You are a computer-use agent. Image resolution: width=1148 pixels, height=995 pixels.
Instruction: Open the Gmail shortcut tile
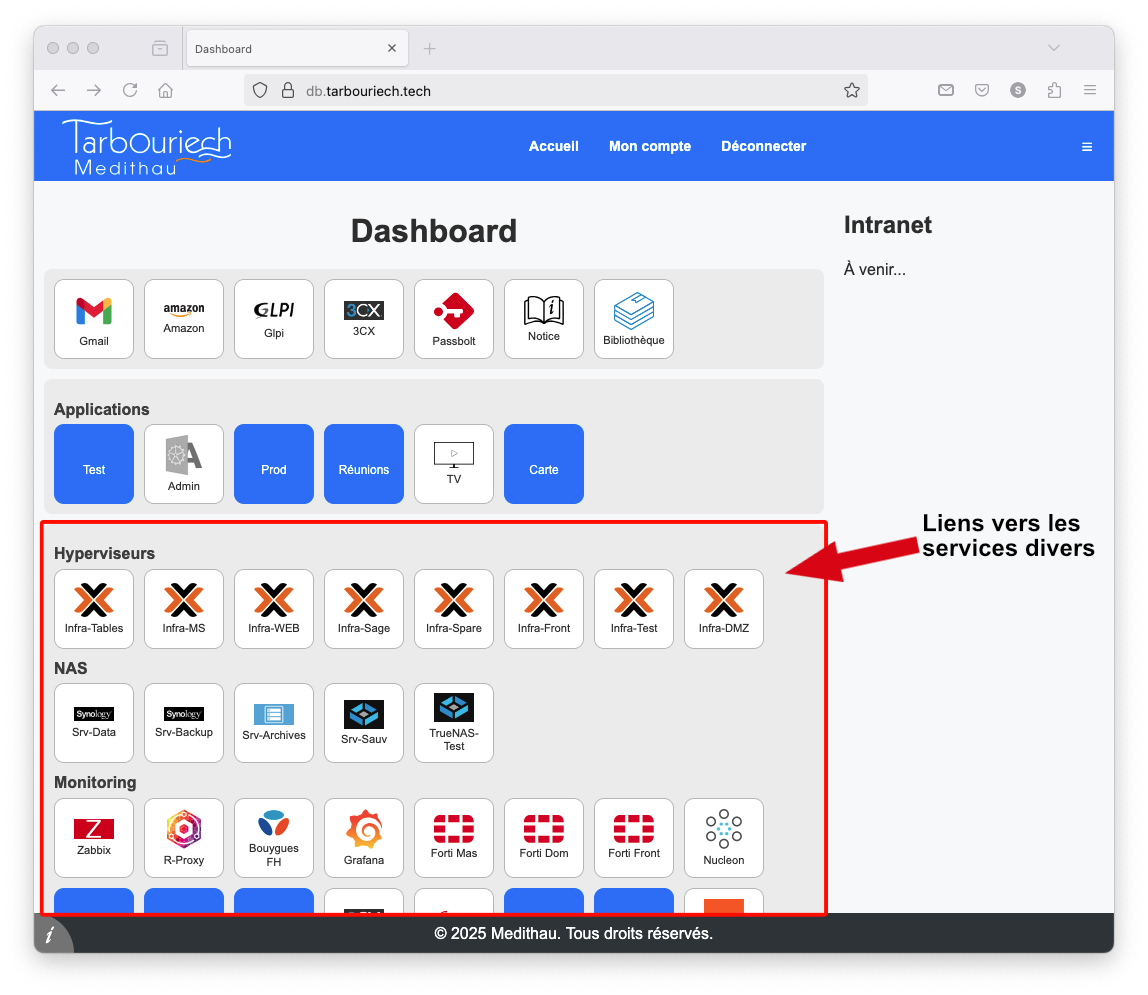click(x=94, y=318)
